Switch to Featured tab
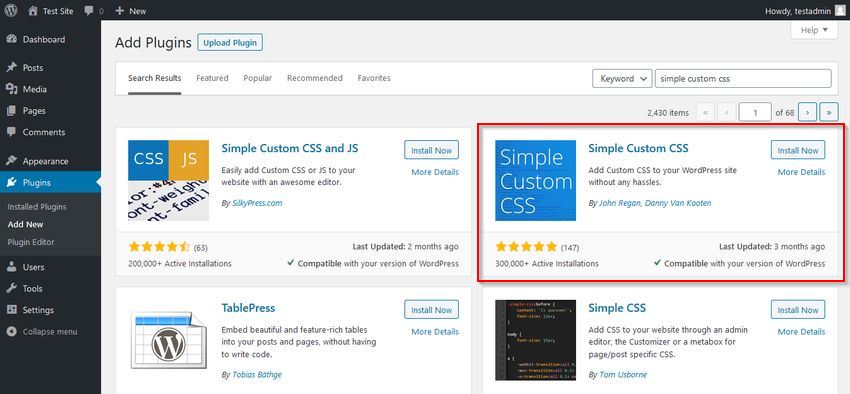The height and width of the screenshot is (394, 850). [x=212, y=78]
